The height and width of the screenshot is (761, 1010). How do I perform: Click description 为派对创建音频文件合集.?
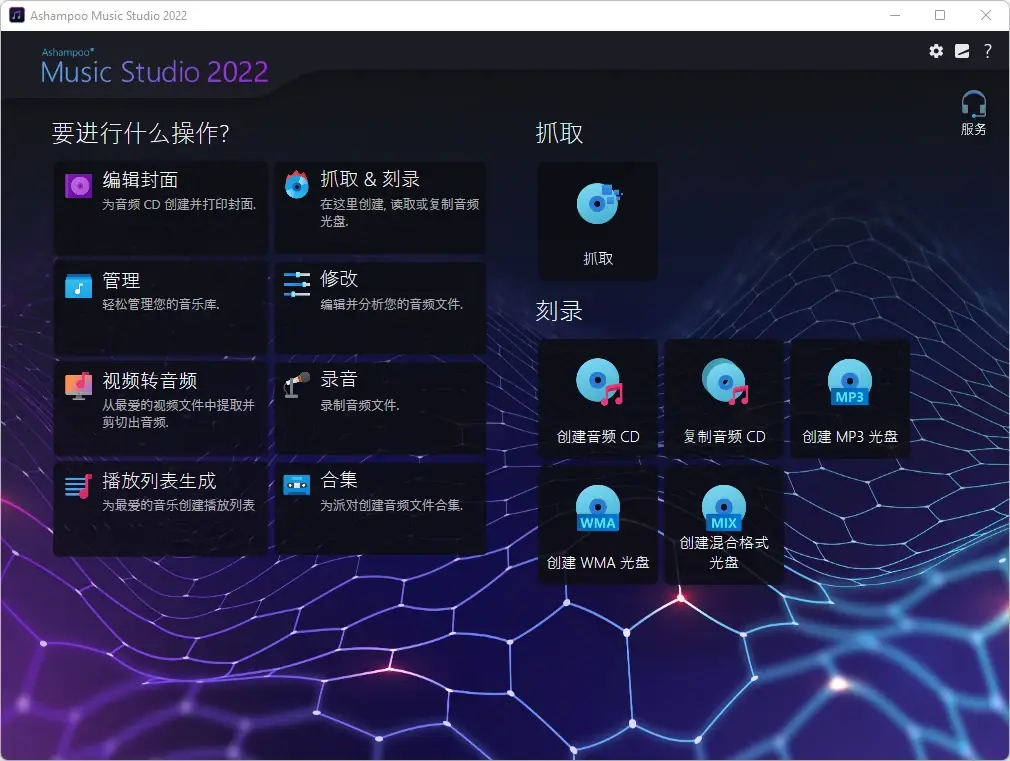click(392, 505)
